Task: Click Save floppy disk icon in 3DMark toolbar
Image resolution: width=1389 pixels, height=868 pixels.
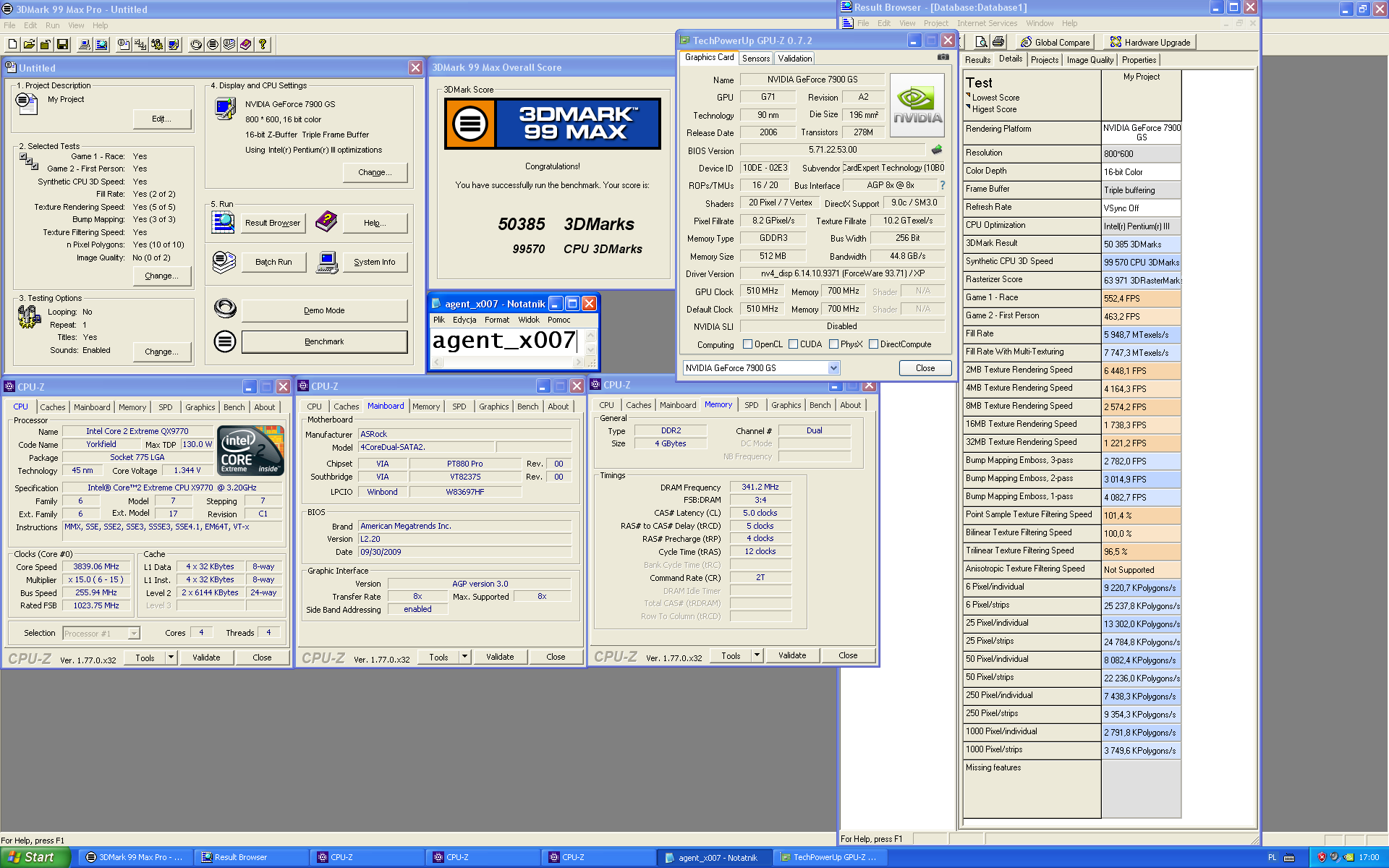Action: 63,45
